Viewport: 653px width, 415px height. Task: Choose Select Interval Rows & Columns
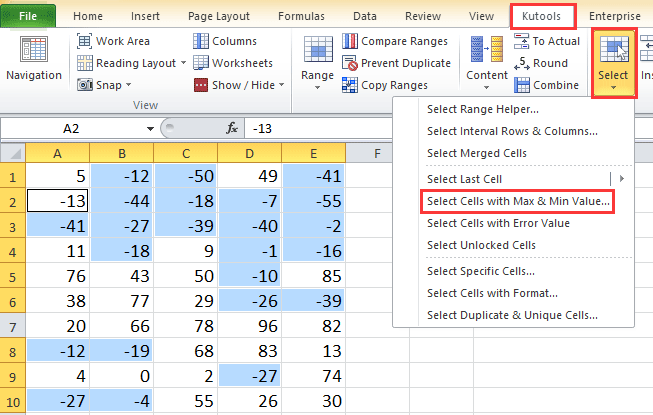[x=513, y=131]
